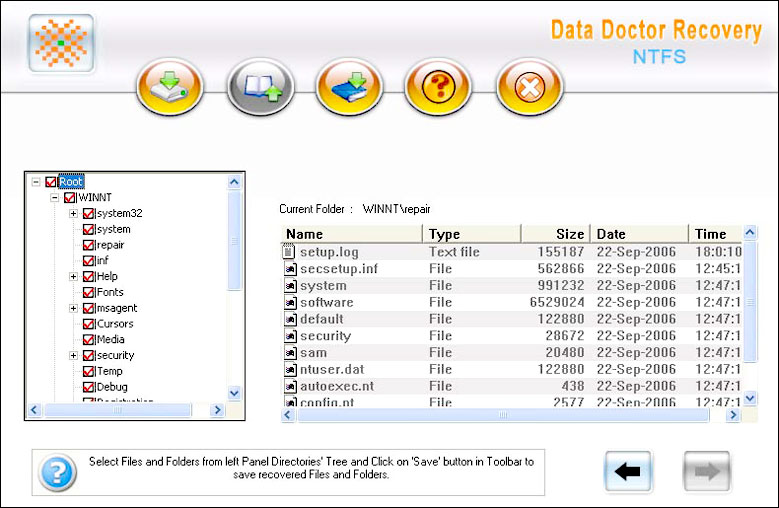Screen dimensions: 779x508
Task: Expand the system32 tree node
Action: [x=74, y=214]
